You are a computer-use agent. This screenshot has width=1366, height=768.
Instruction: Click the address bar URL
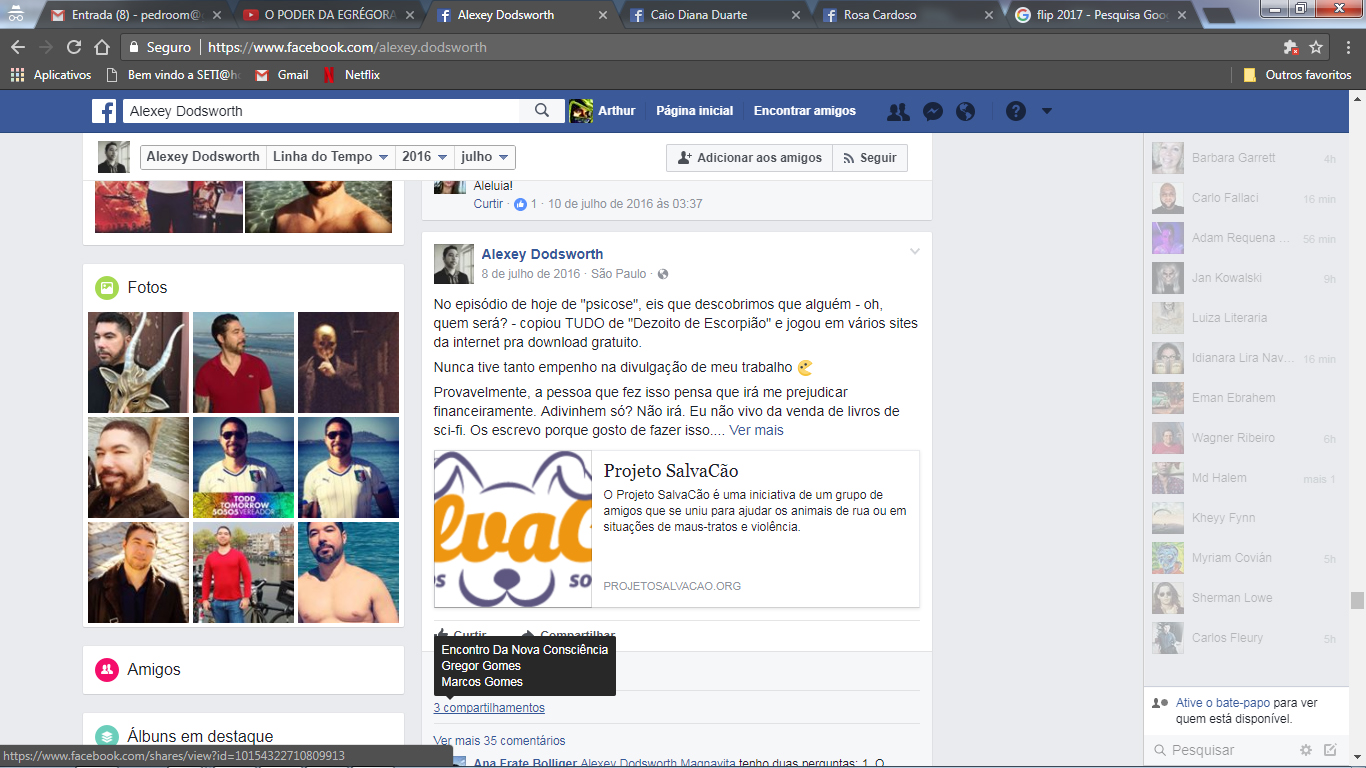coord(345,47)
